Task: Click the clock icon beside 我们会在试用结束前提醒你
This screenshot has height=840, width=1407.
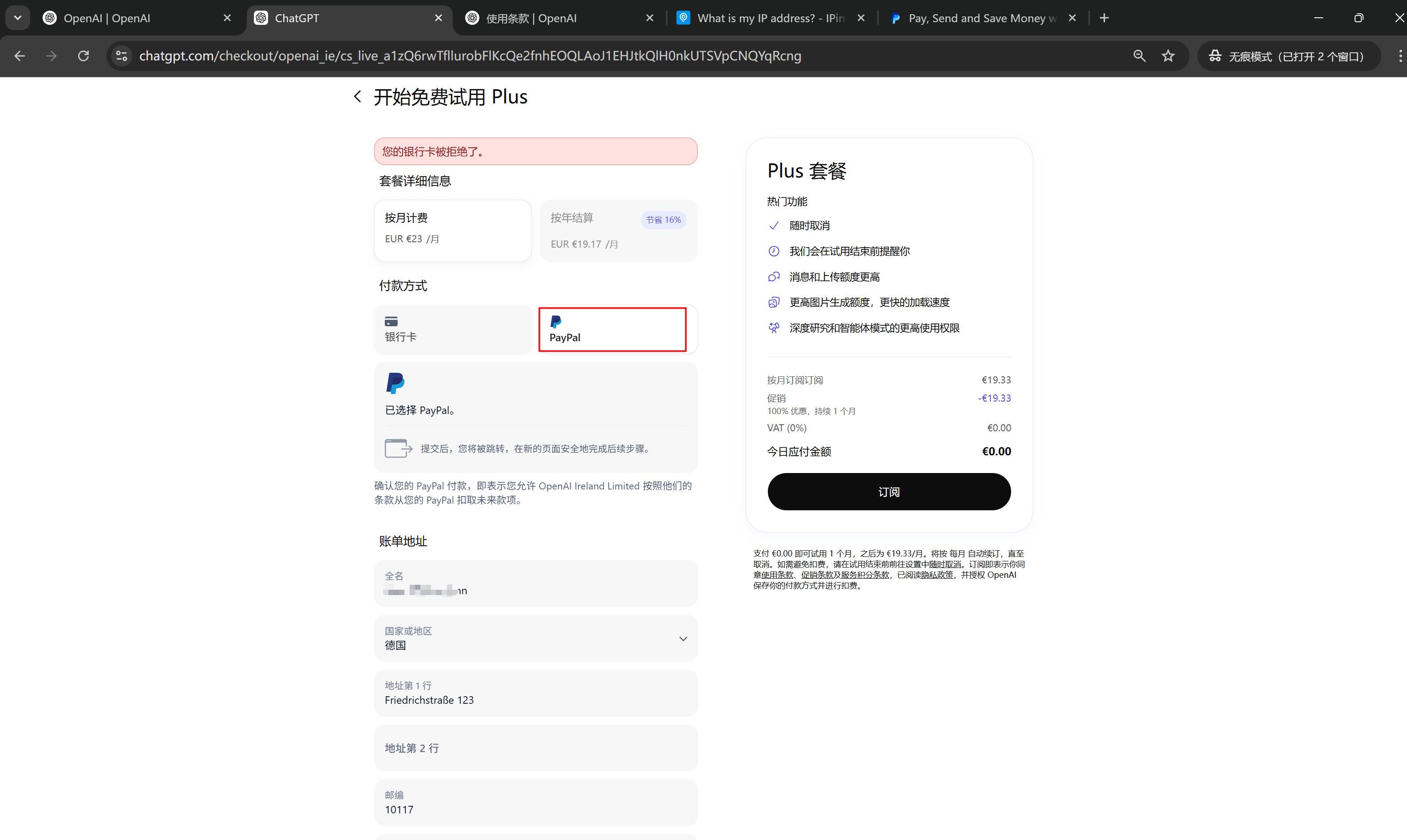Action: click(x=774, y=251)
